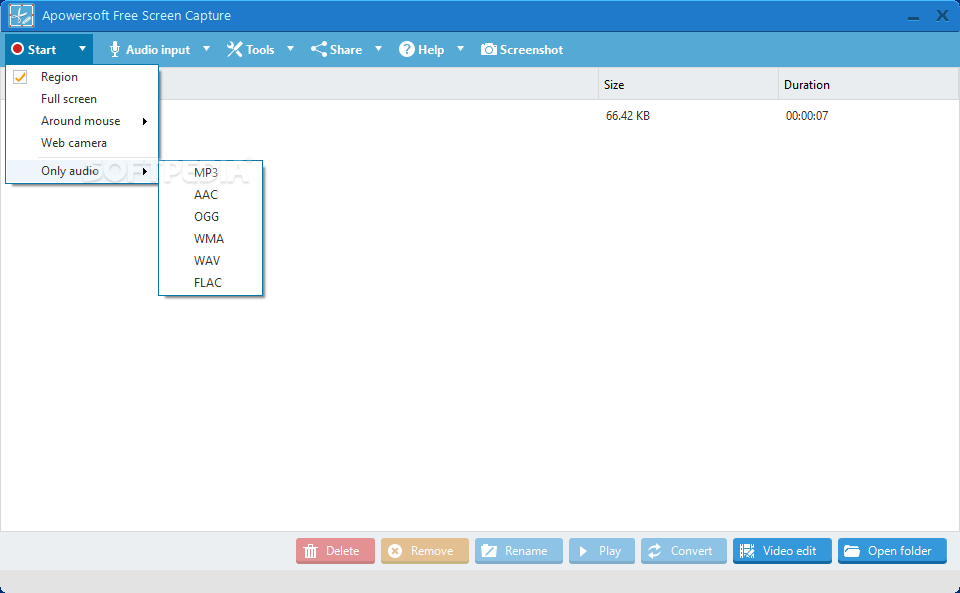Minimize the Apowersoft window
This screenshot has height=593, width=960.
pyautogui.click(x=913, y=17)
